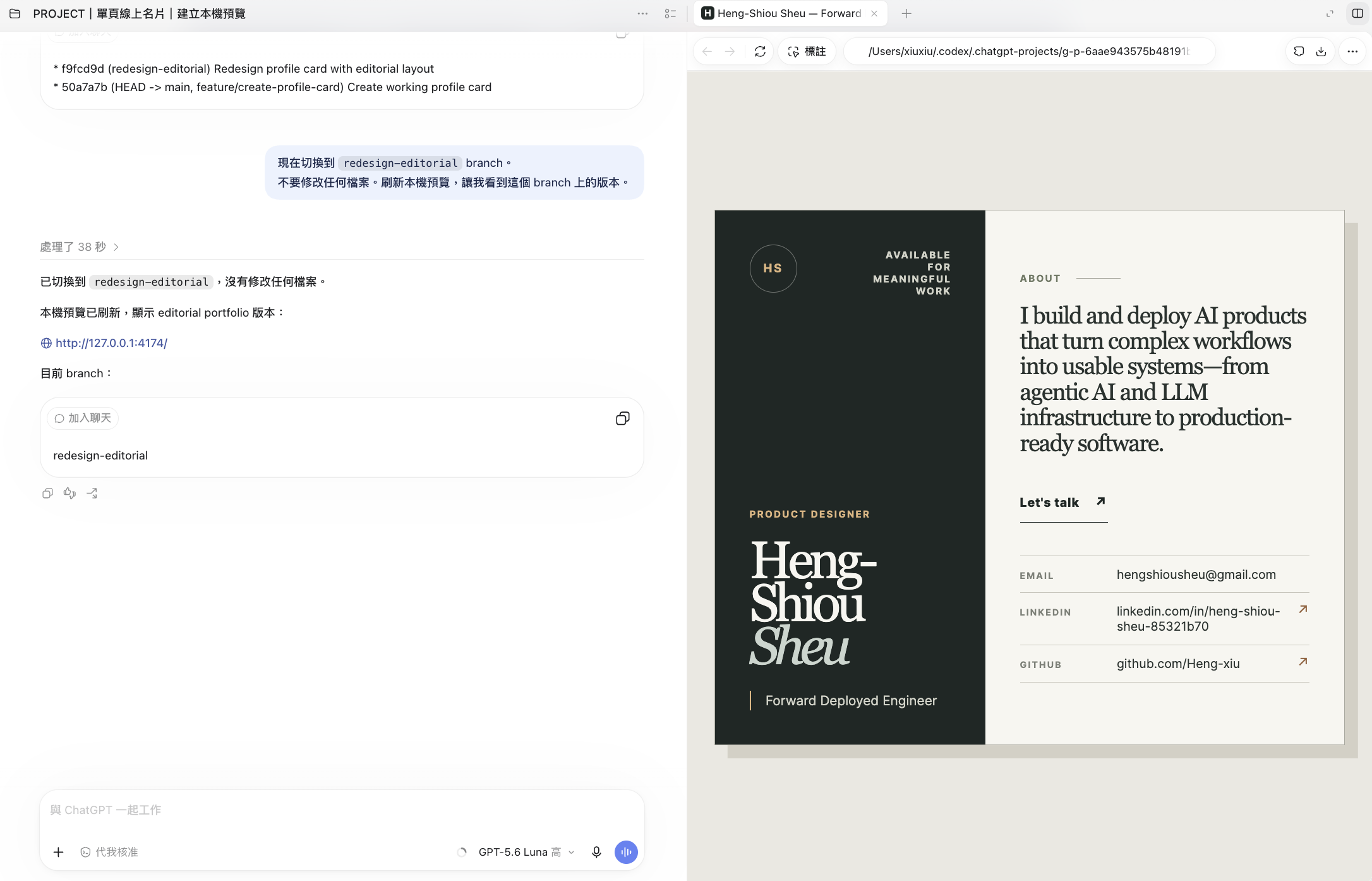Go back in the preview browser
The width and height of the screenshot is (1372, 881).
pos(707,51)
